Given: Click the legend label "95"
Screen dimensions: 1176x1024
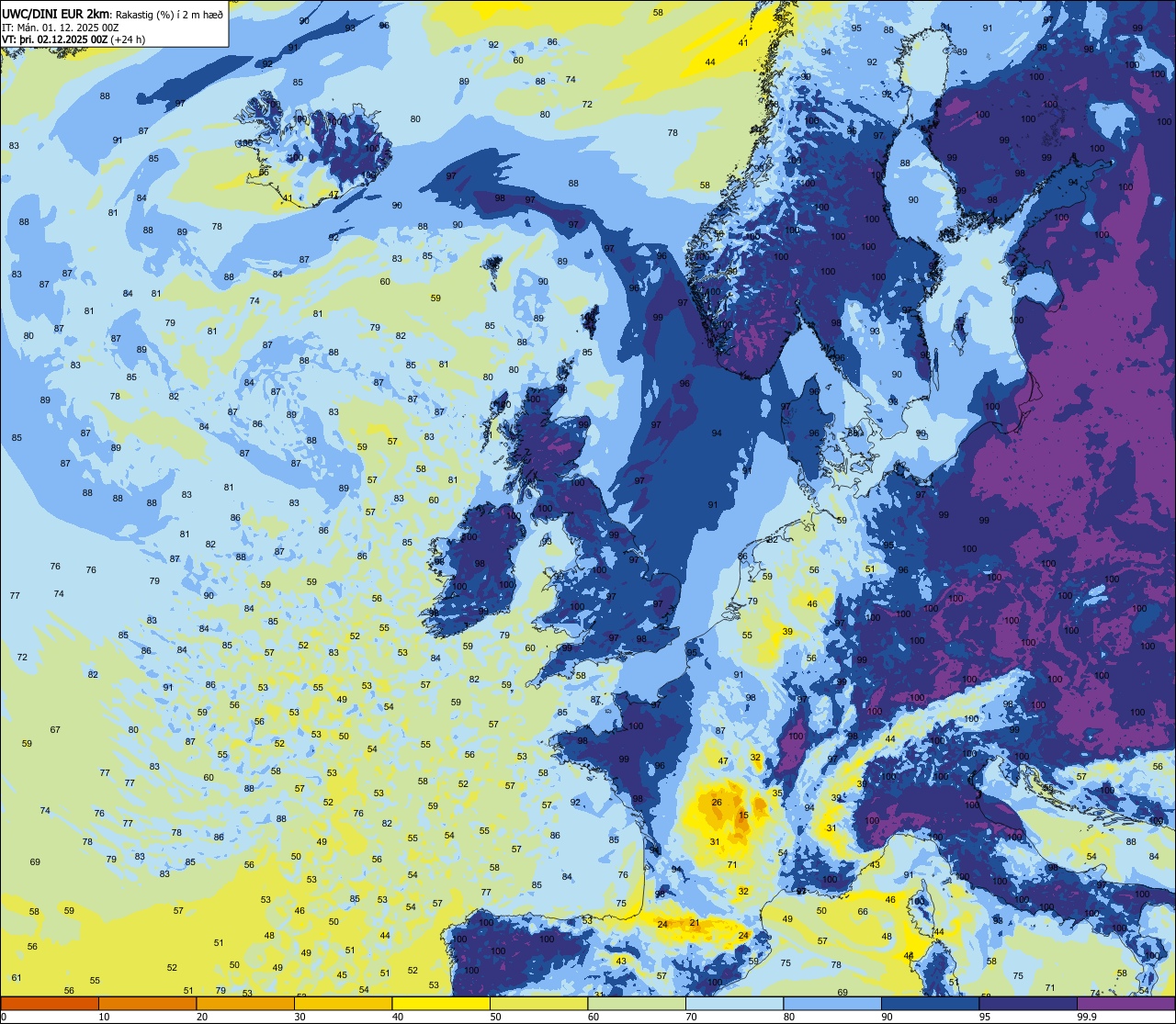Looking at the screenshot, I should click(985, 1017).
